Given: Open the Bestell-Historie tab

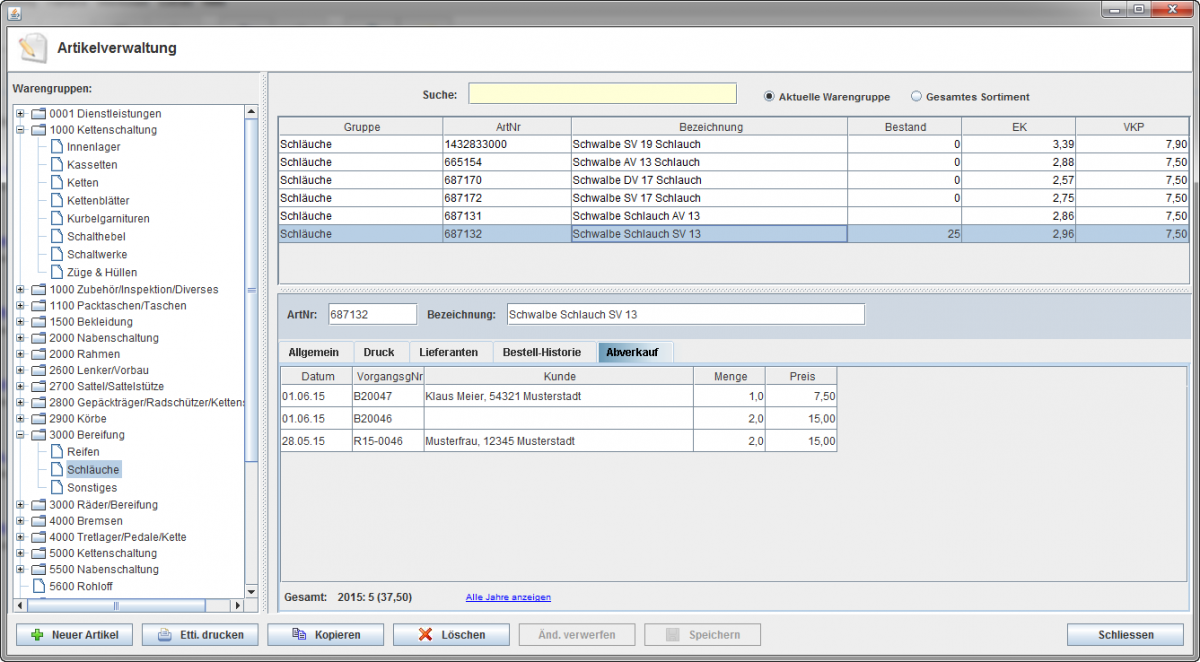Looking at the screenshot, I should point(542,352).
